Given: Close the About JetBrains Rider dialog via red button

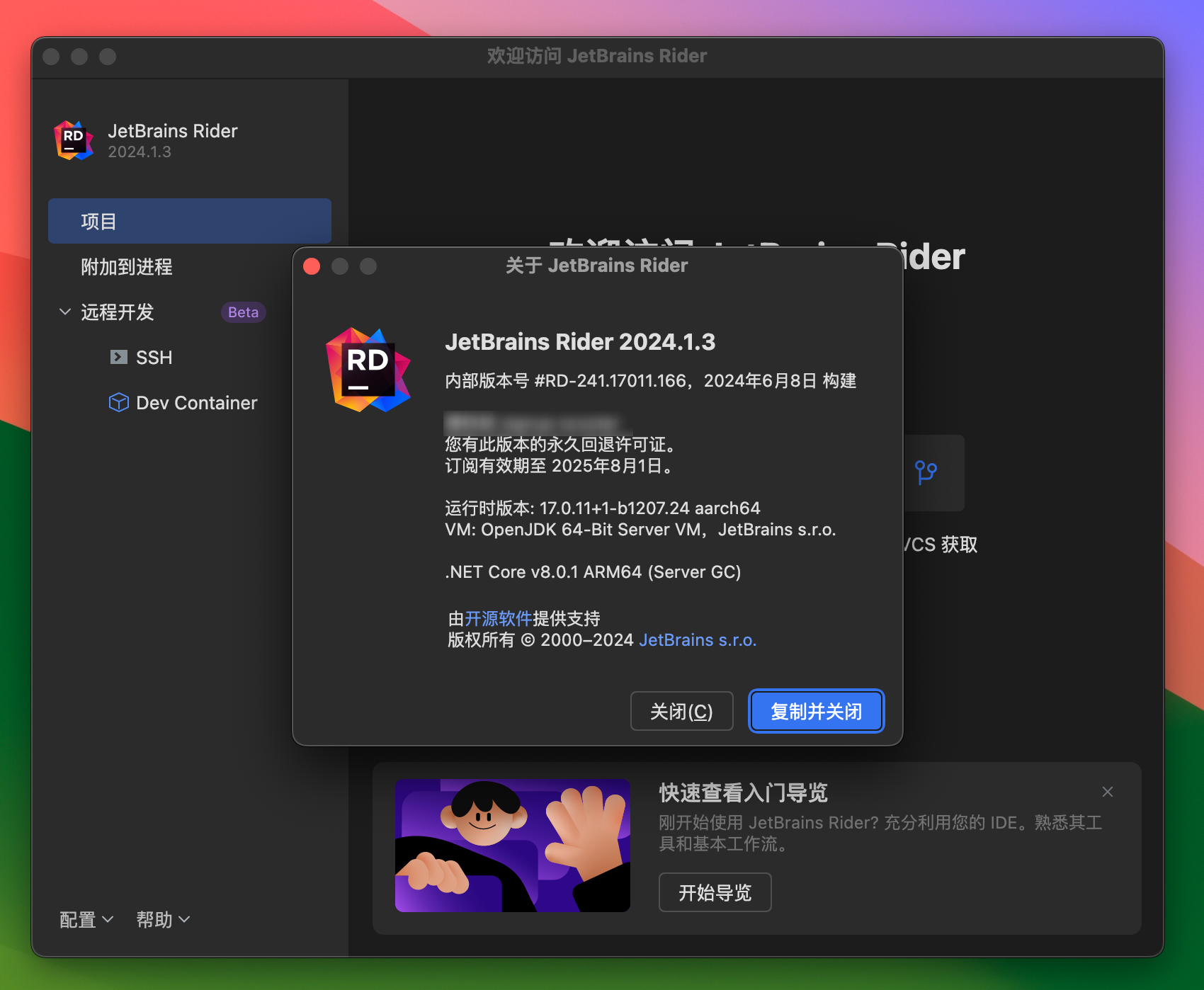Looking at the screenshot, I should point(312,266).
